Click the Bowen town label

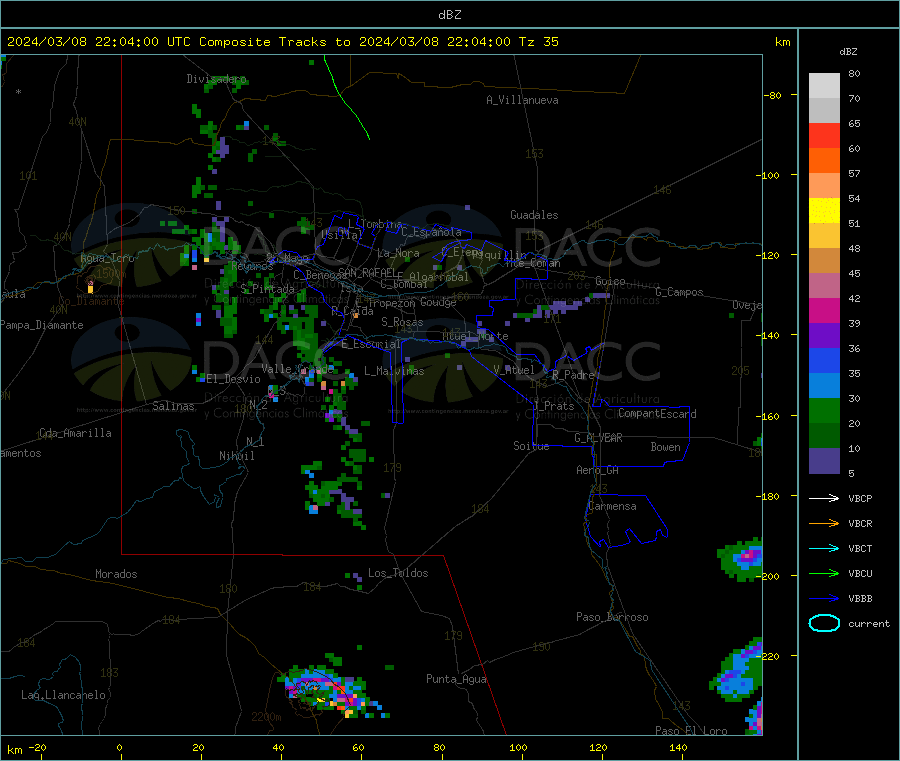tap(665, 447)
